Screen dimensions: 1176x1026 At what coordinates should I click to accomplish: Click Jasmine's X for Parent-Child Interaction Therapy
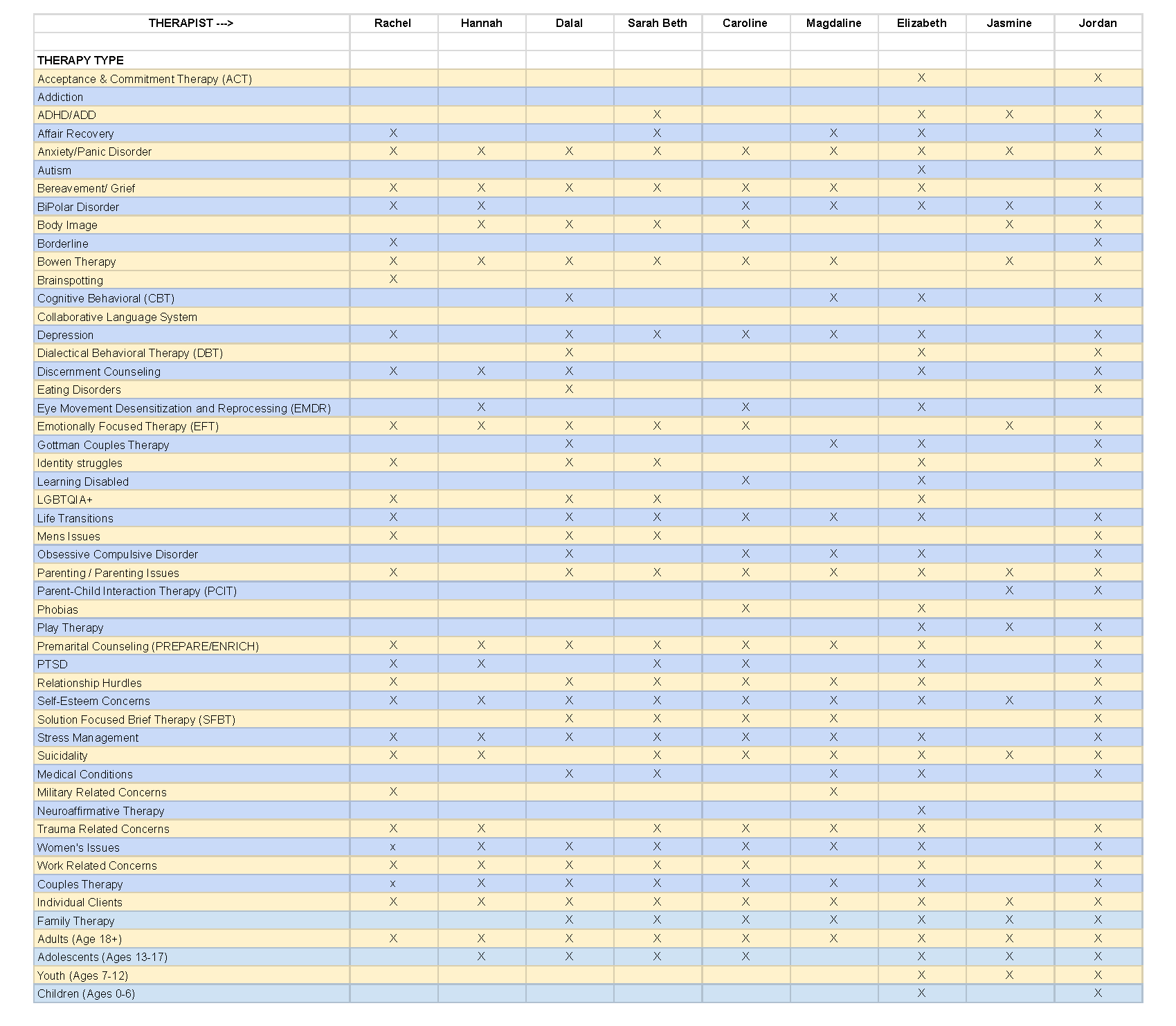tap(1009, 590)
